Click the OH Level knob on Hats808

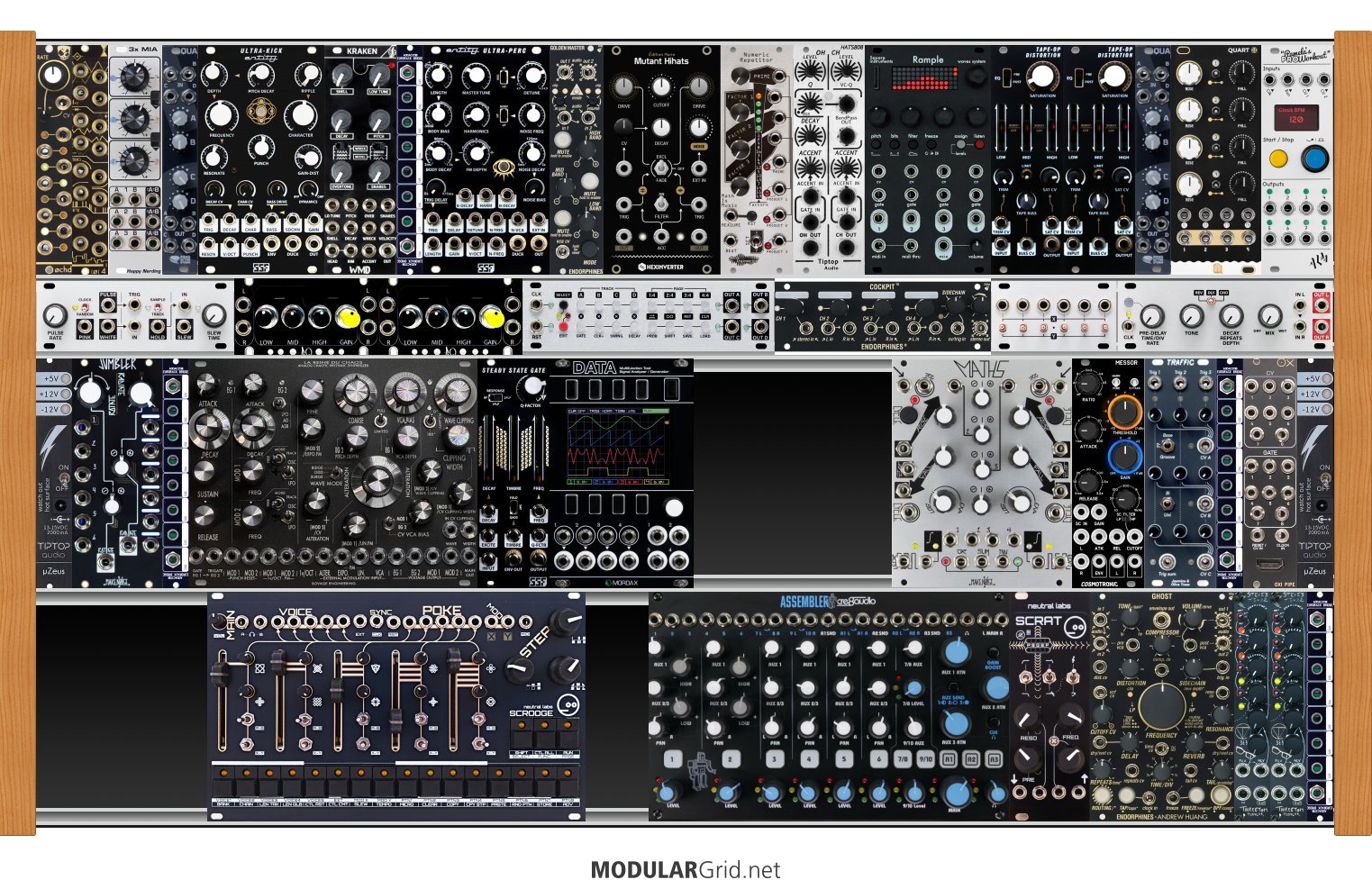point(809,72)
